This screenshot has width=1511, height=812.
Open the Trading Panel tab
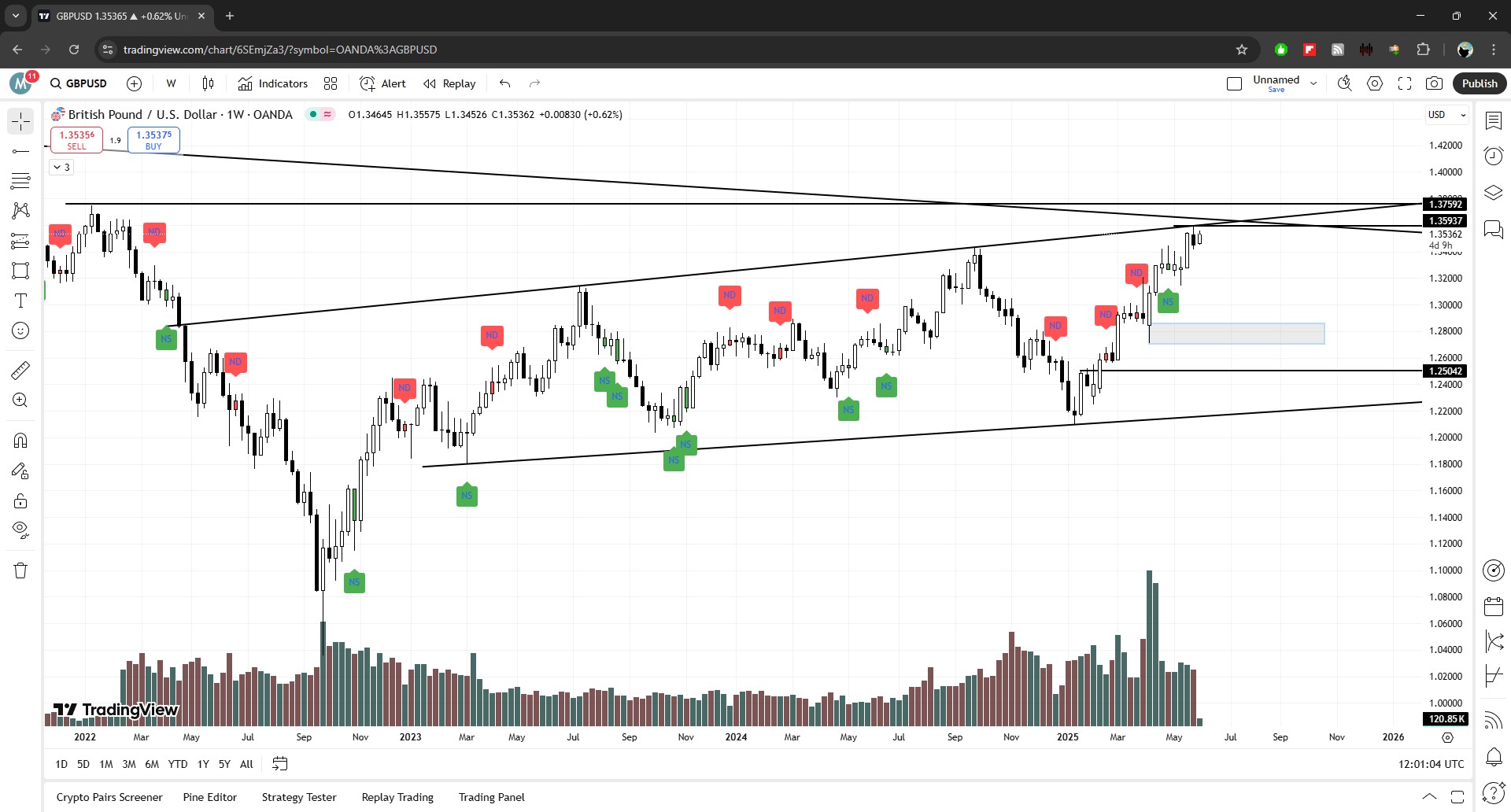click(492, 797)
